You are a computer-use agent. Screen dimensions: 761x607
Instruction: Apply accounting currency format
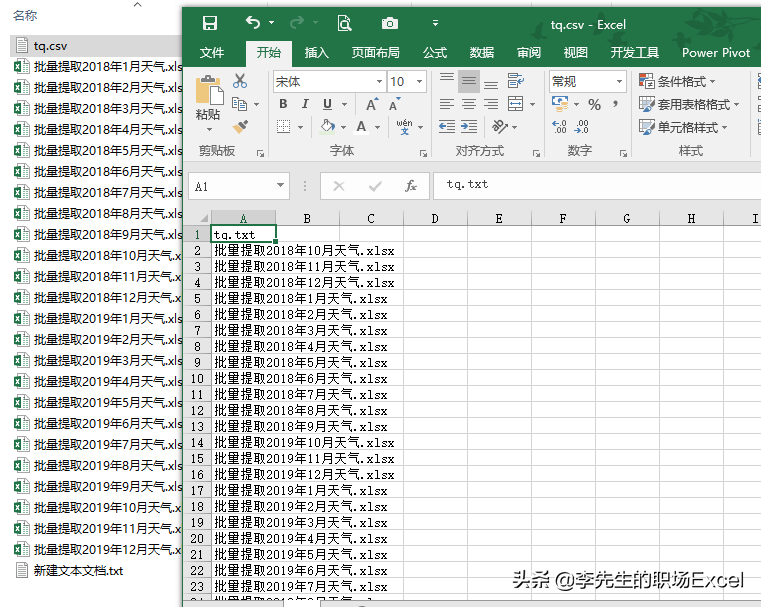[561, 103]
